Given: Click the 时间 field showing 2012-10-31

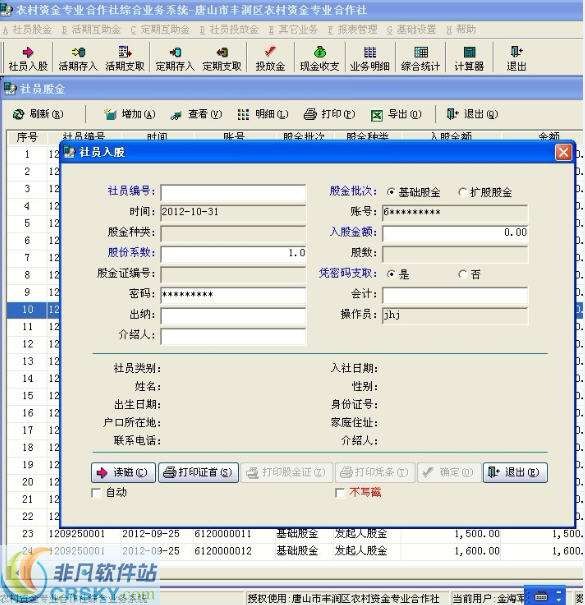Looking at the screenshot, I should (233, 212).
